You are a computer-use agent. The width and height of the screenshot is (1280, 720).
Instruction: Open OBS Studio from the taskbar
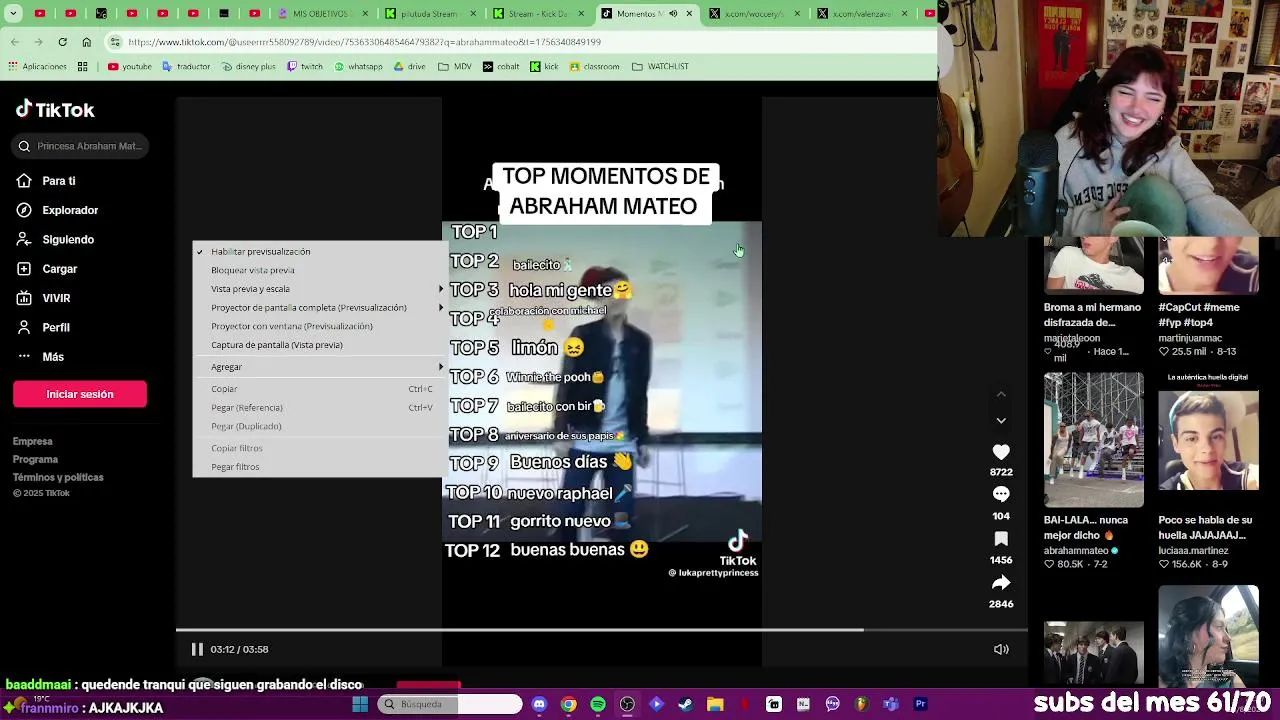pos(627,704)
